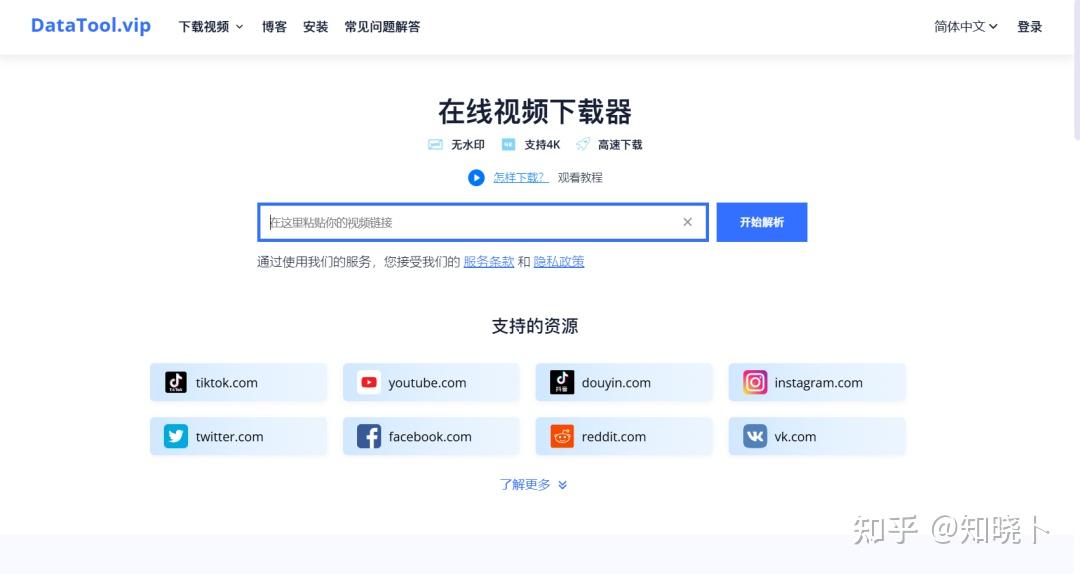Click the 支持4K icon

click(x=508, y=144)
